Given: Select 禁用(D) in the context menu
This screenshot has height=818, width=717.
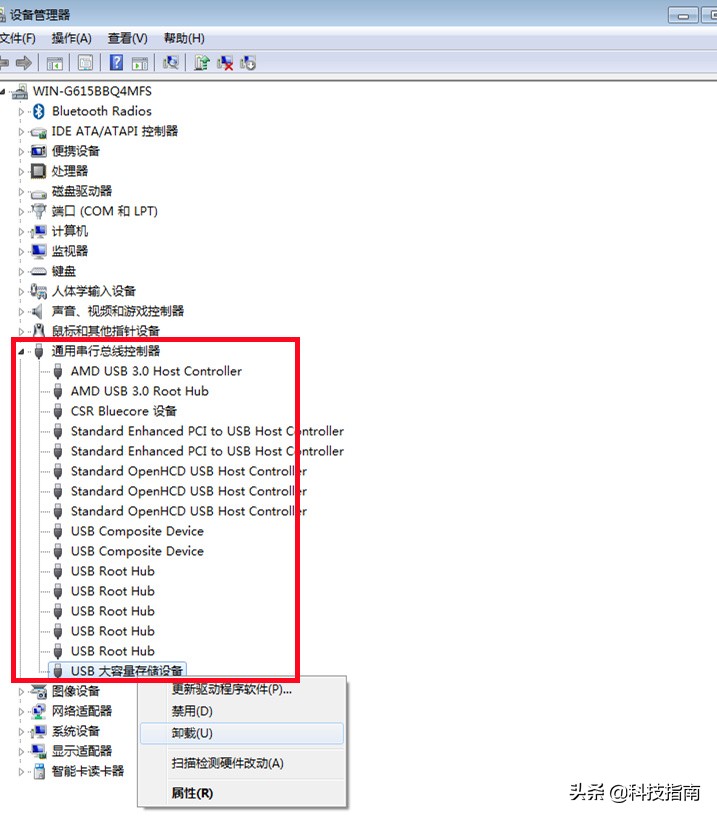Looking at the screenshot, I should (191, 711).
